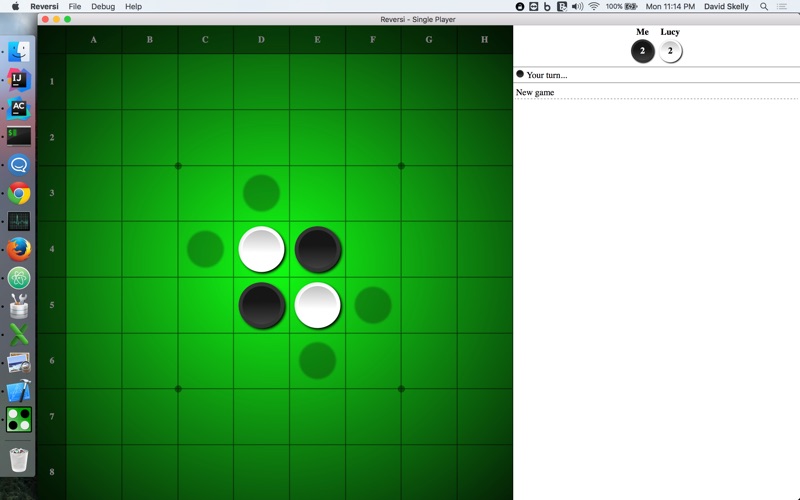
Task: Click column header A on the board
Action: point(93,40)
